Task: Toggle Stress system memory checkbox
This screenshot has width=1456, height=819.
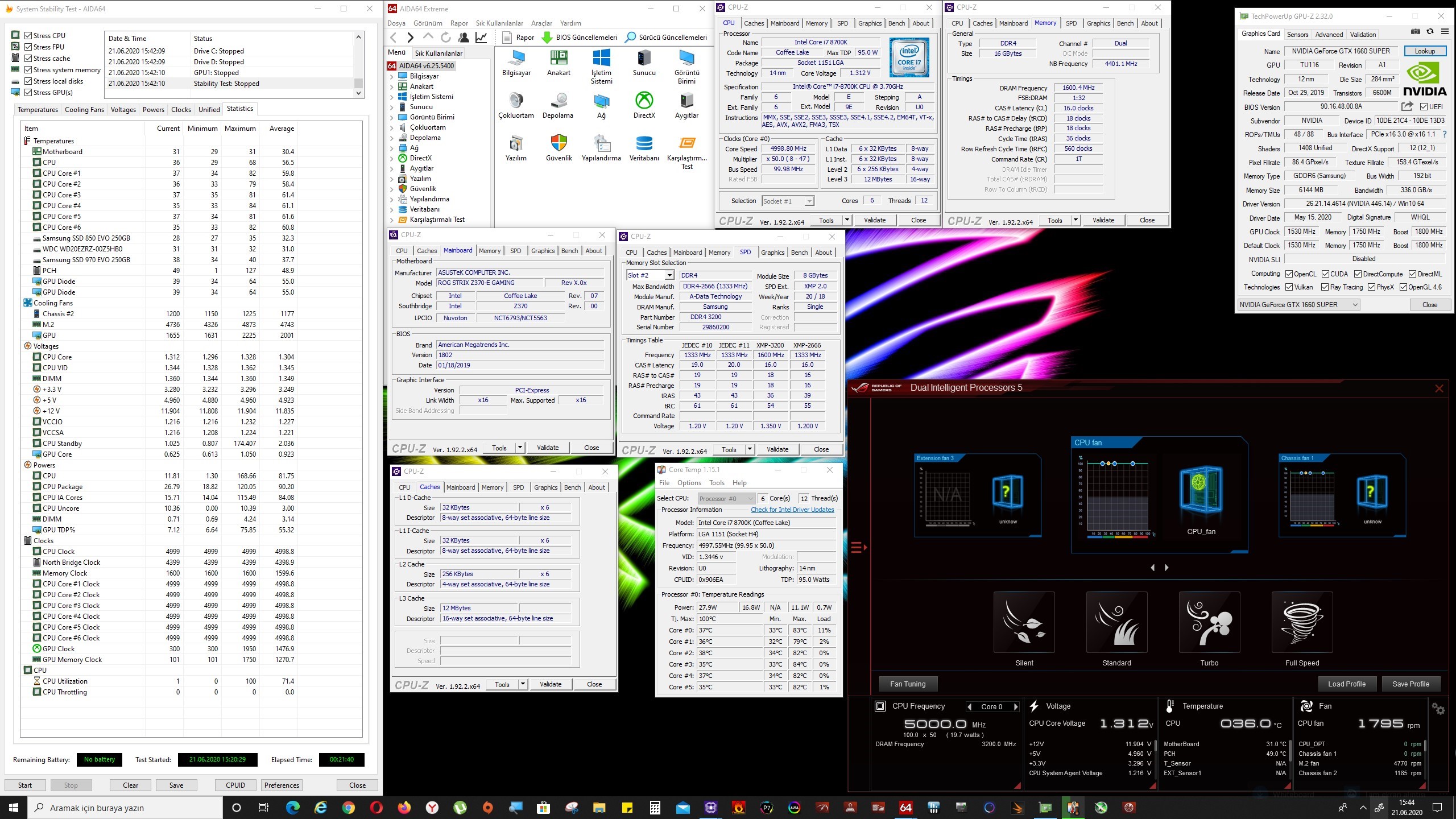Action: pos(28,69)
